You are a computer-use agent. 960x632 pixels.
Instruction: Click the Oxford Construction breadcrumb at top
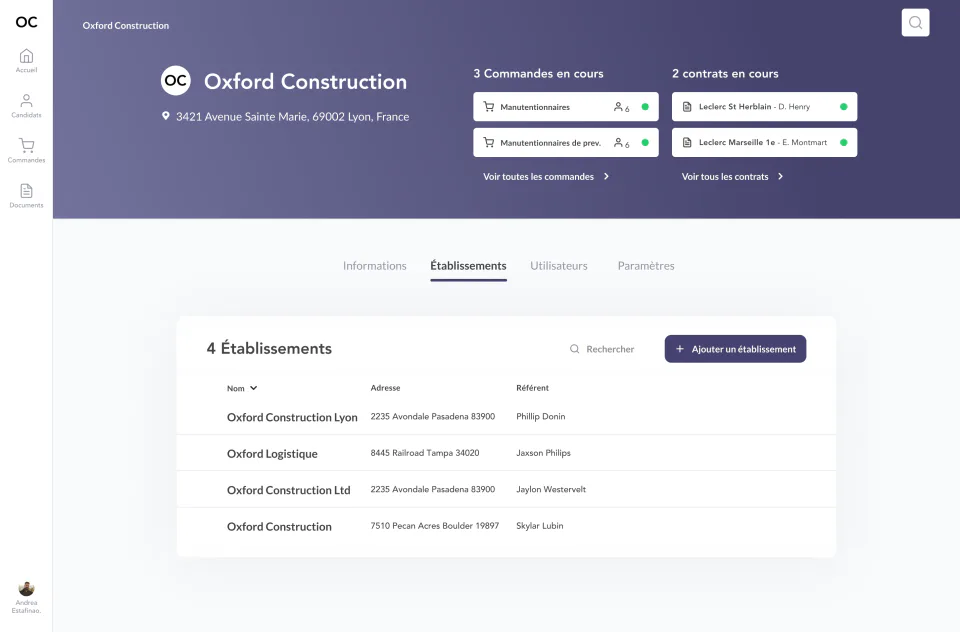click(126, 25)
